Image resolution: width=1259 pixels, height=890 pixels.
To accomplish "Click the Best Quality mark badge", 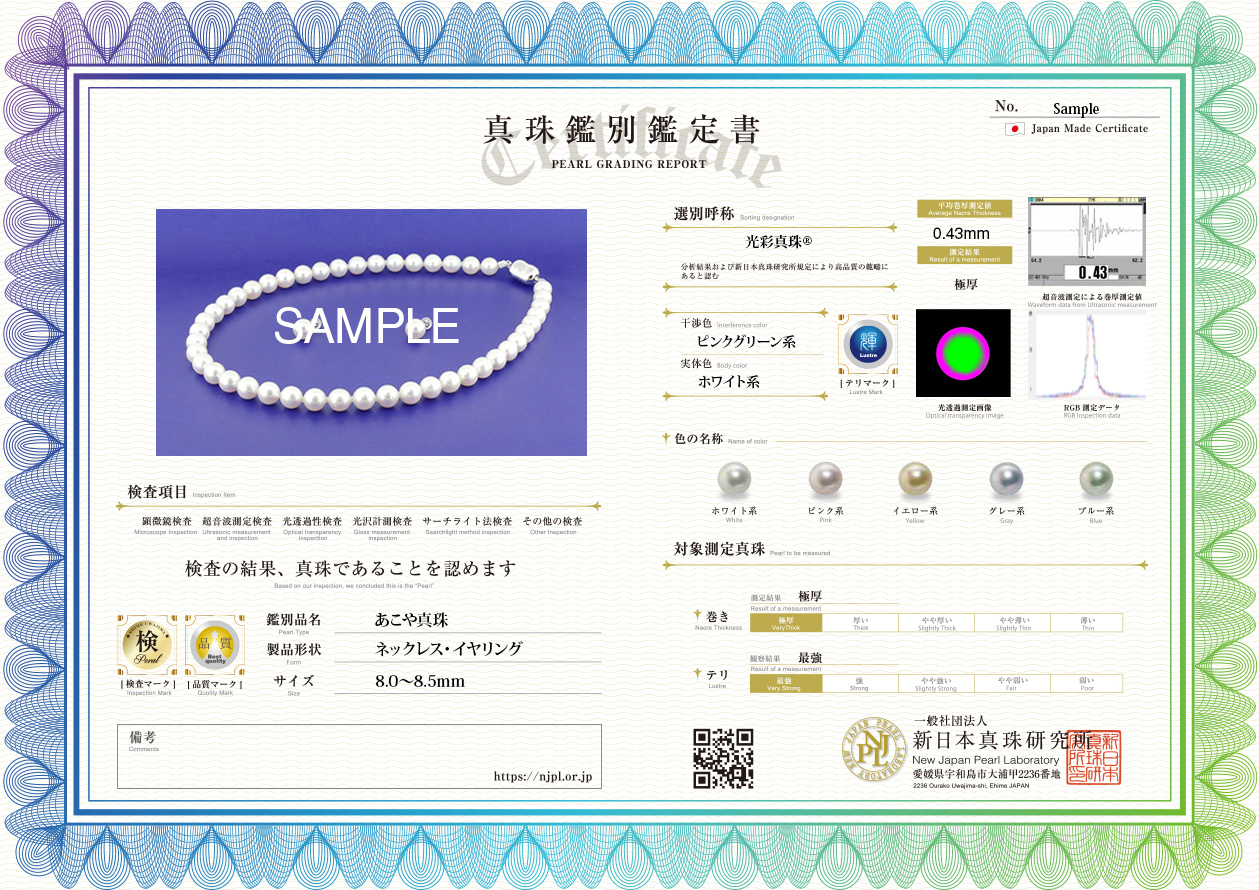I will 216,645.
